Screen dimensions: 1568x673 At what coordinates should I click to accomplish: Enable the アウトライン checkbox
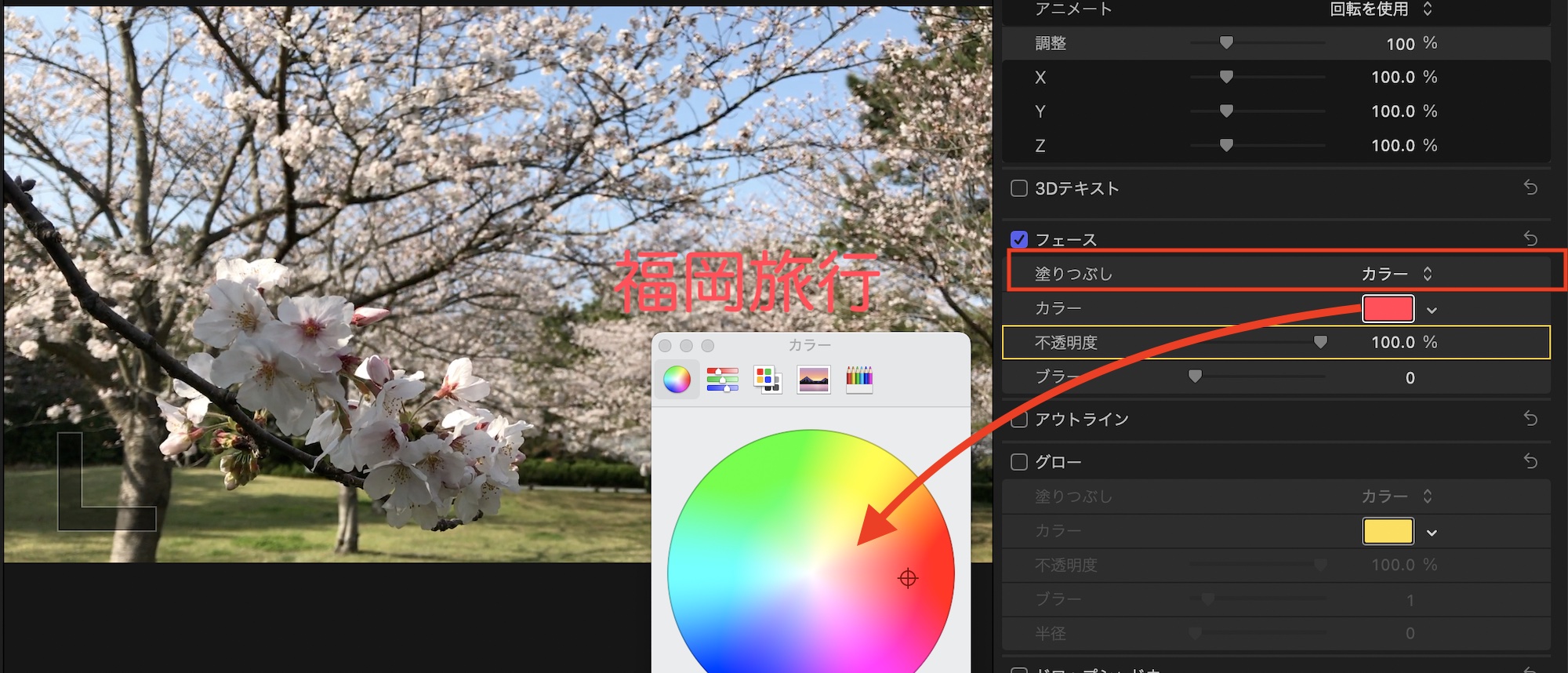1019,420
